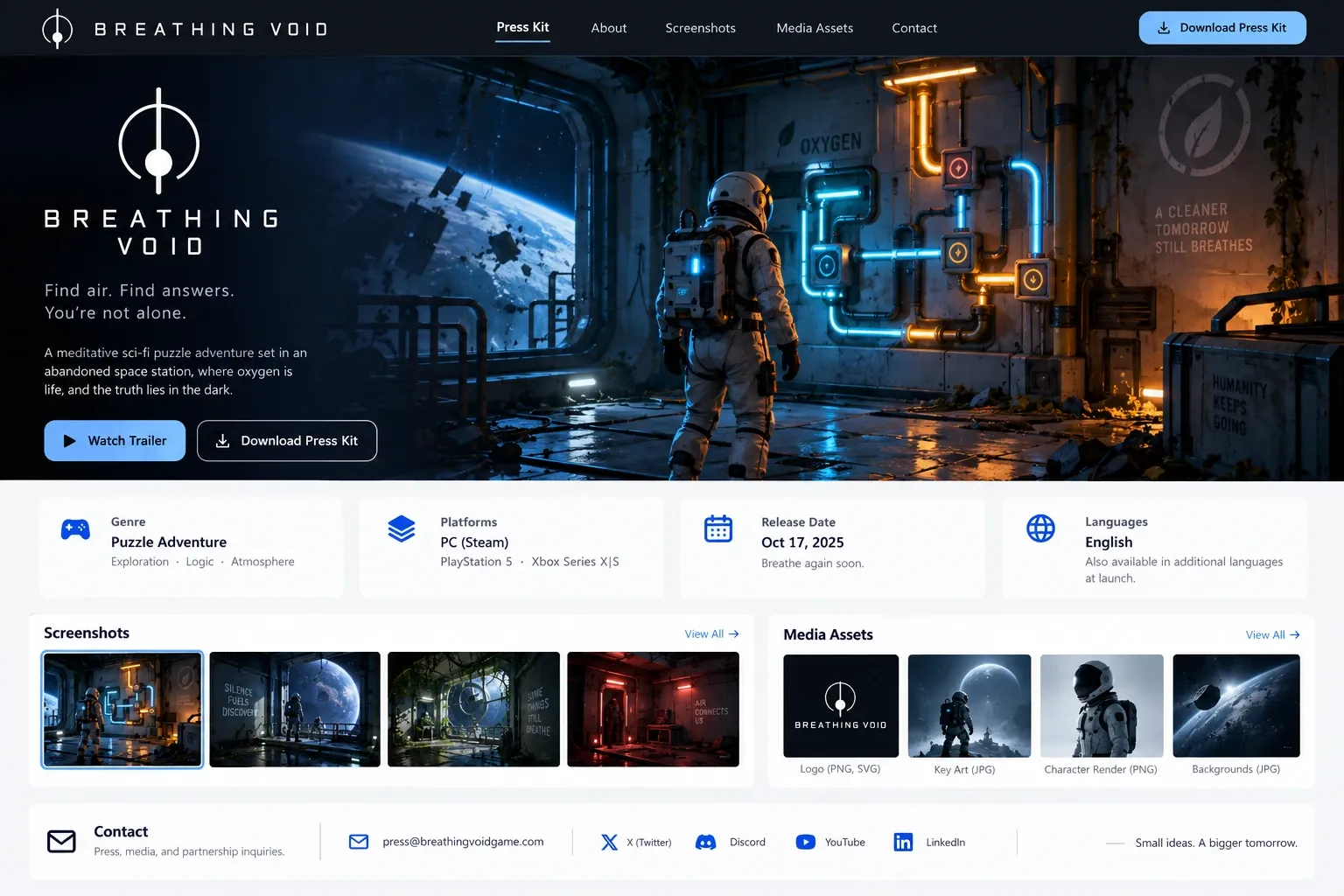
Task: Click the PlayStation 5 platform text
Action: point(476,562)
